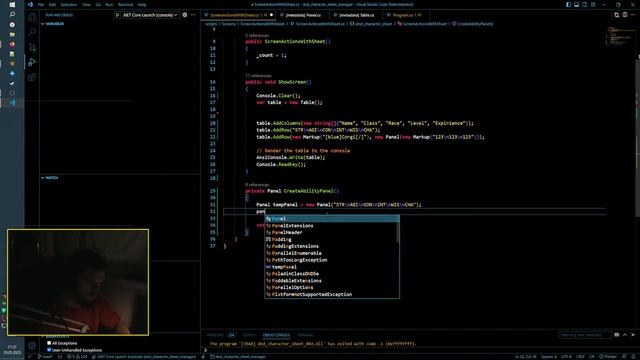The width and height of the screenshot is (640, 360).
Task: Click Windows Start button
Action: 12,4
